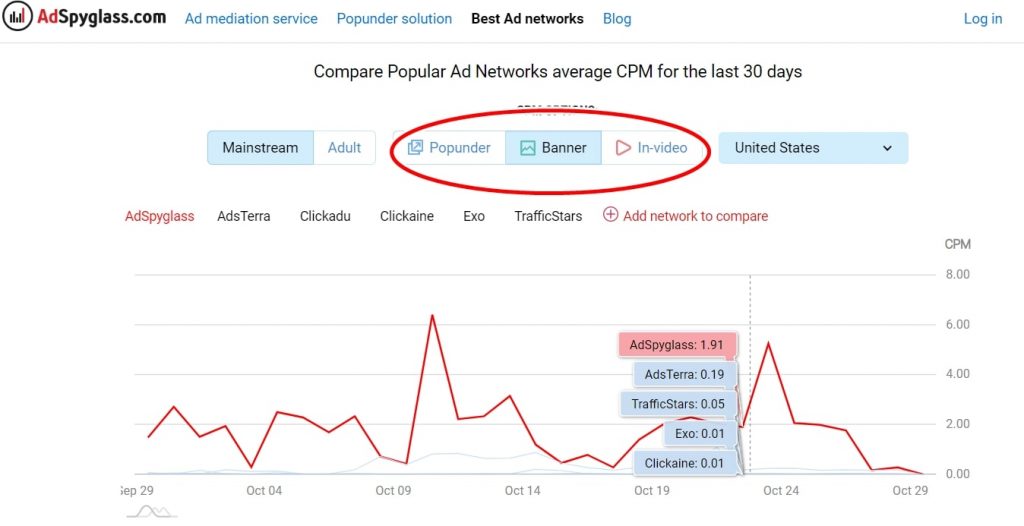Open Popunder solution page

pos(394,19)
